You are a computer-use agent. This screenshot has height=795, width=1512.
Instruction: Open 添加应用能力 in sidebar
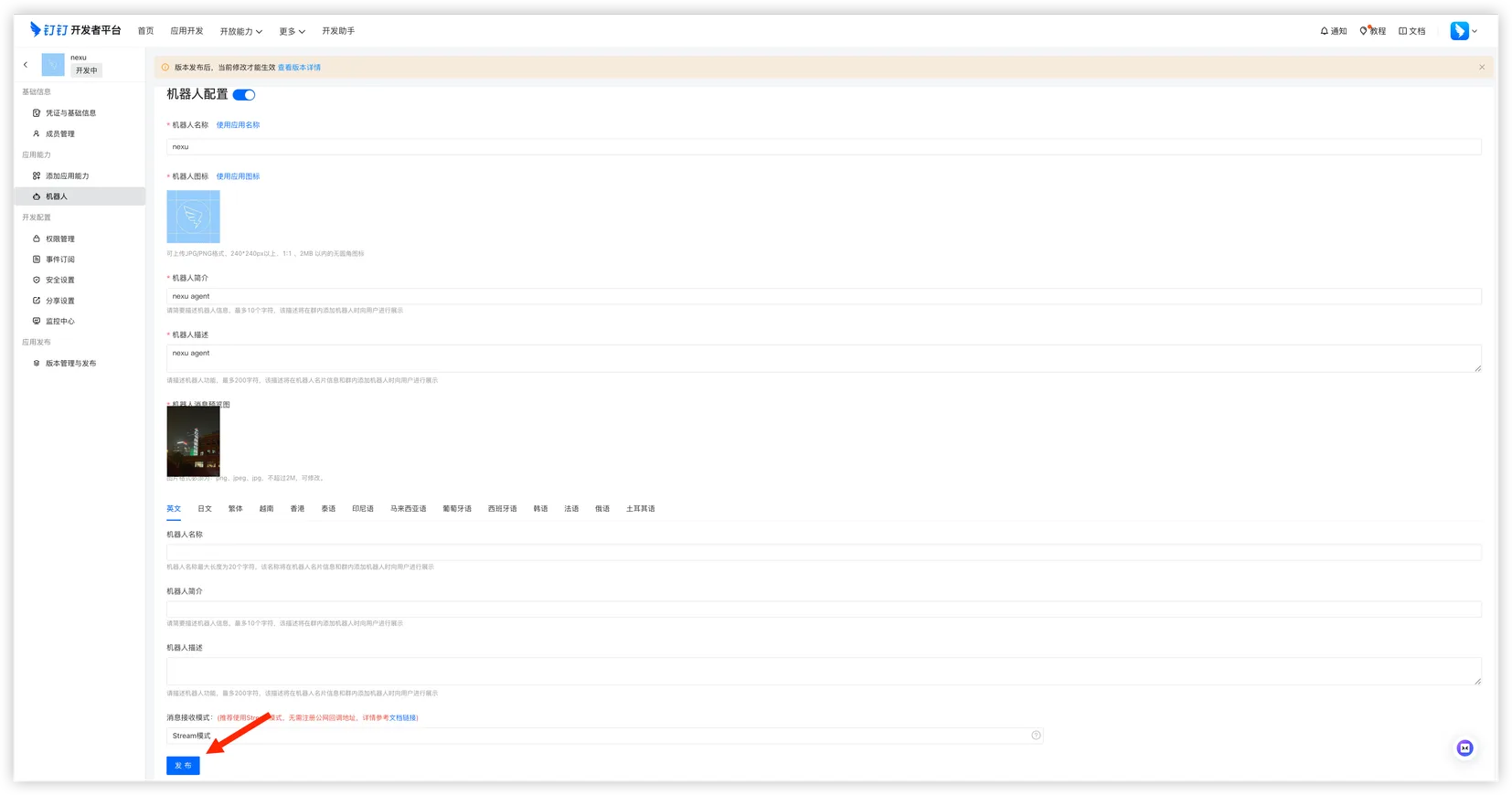coord(67,176)
